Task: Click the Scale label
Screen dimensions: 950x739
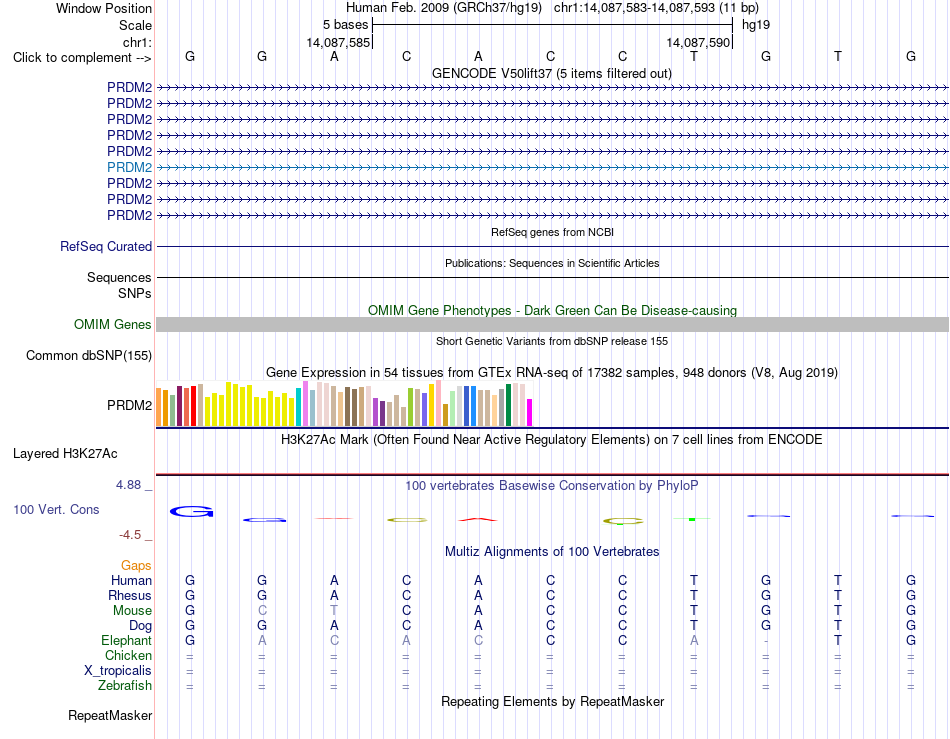Action: pyautogui.click(x=136, y=25)
